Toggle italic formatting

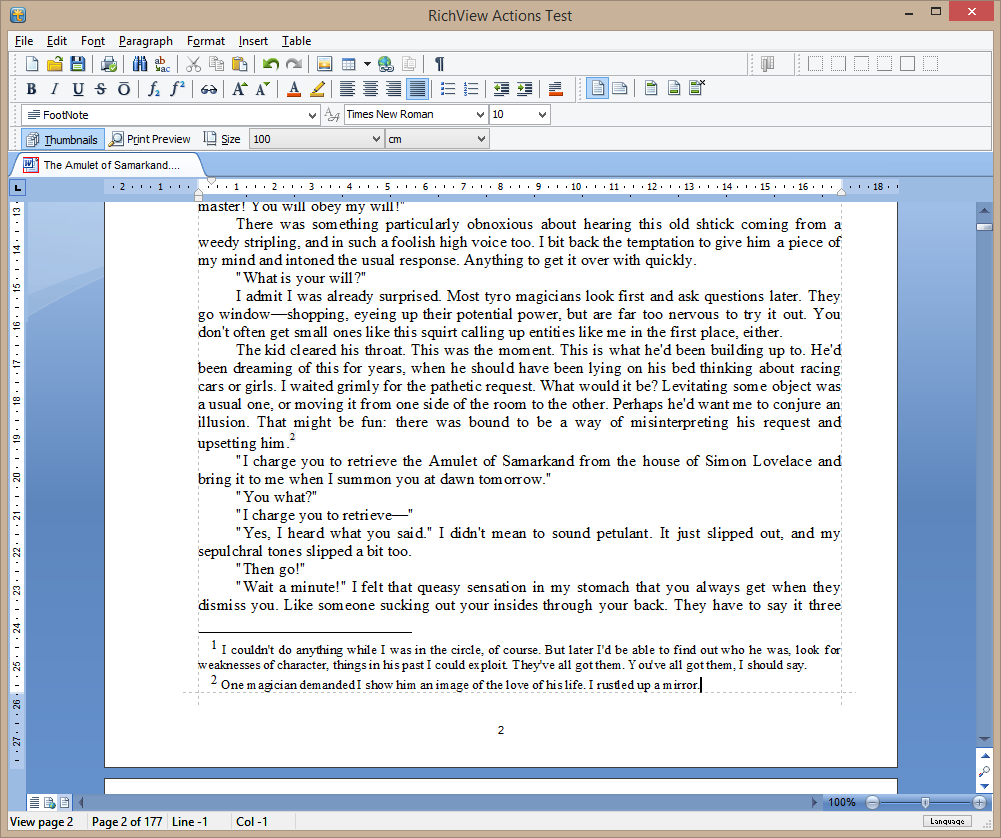click(x=54, y=89)
